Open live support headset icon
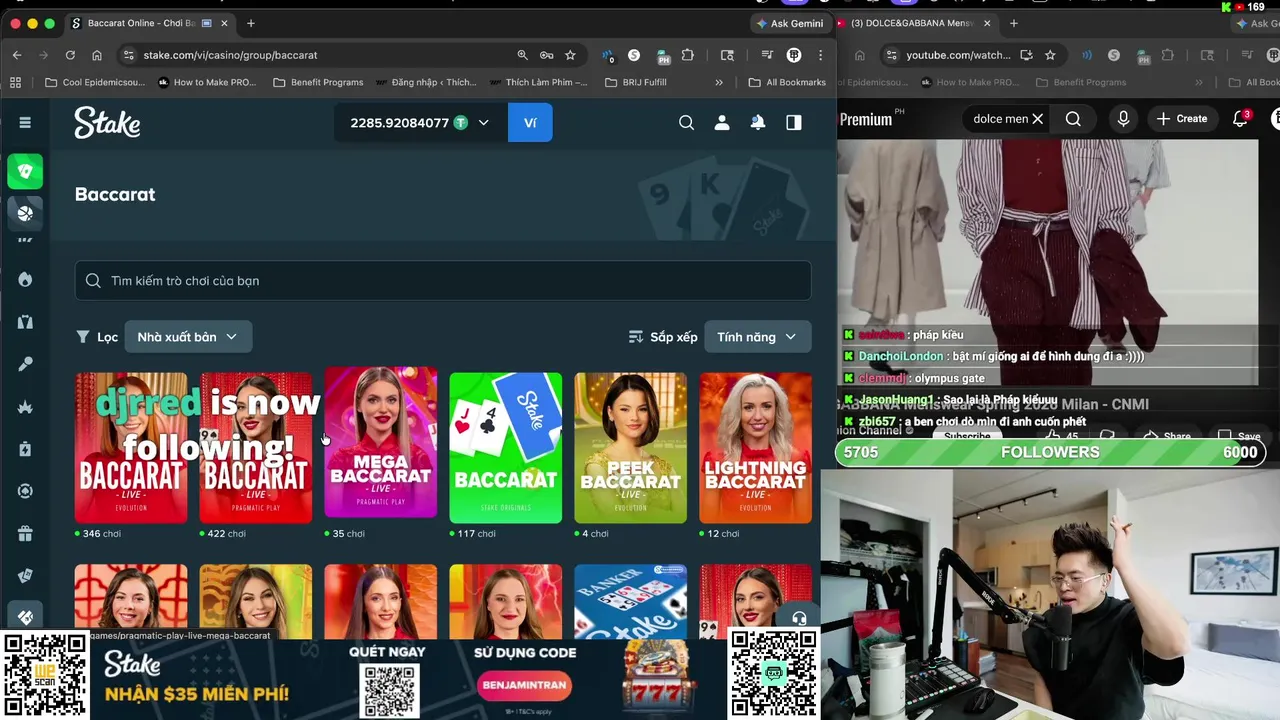Image resolution: width=1280 pixels, height=720 pixels. (x=799, y=617)
